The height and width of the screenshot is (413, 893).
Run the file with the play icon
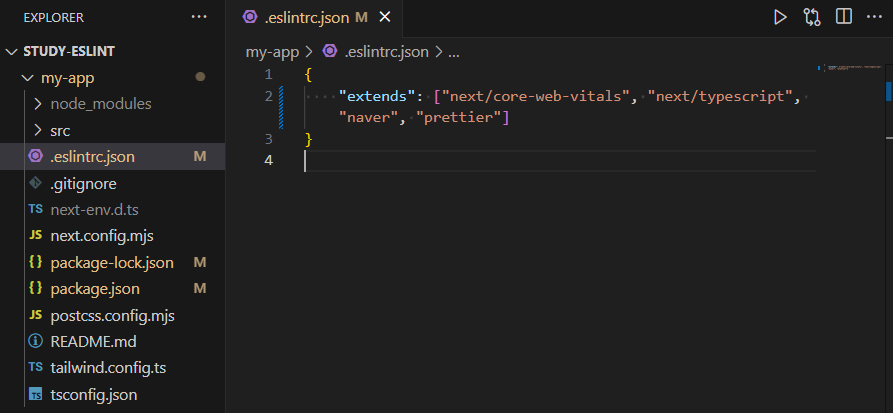pos(780,17)
